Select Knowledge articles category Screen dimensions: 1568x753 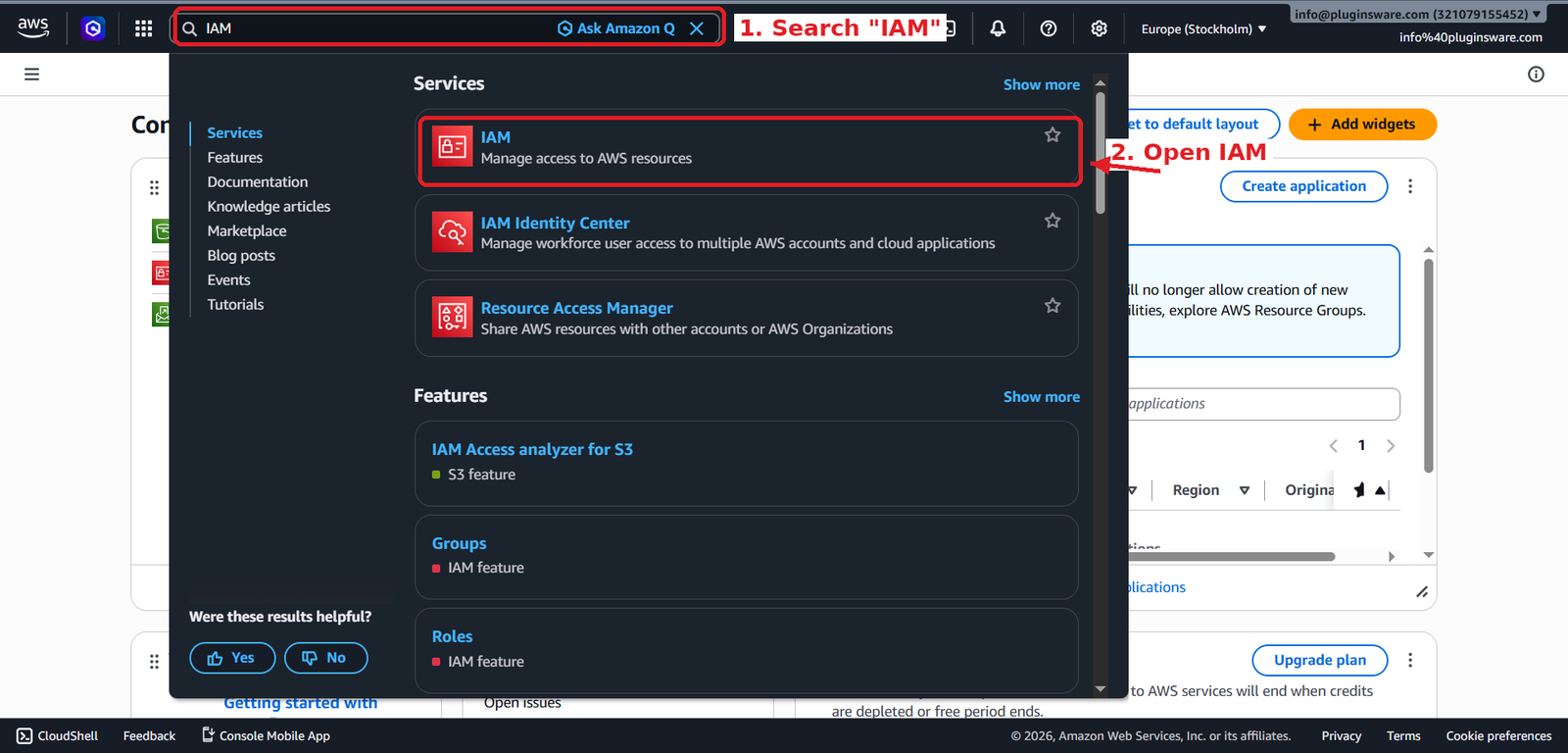click(x=269, y=207)
